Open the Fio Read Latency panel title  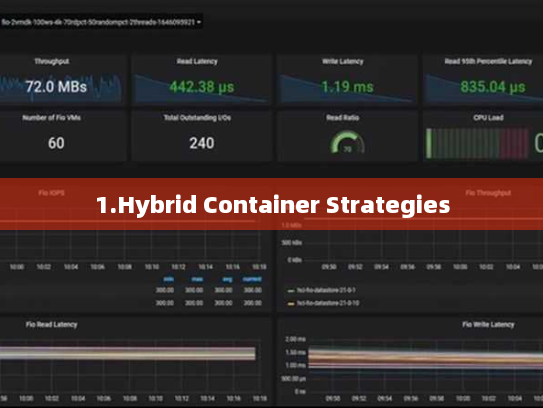click(x=51, y=325)
